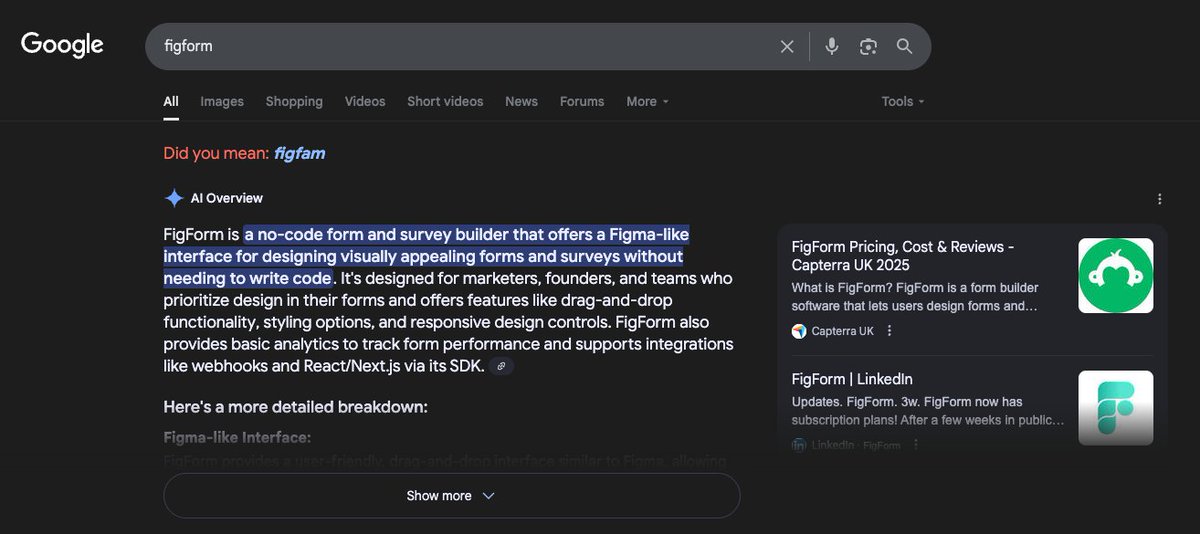Click the 'Figma-like Interface:' subheading

pos(237,438)
